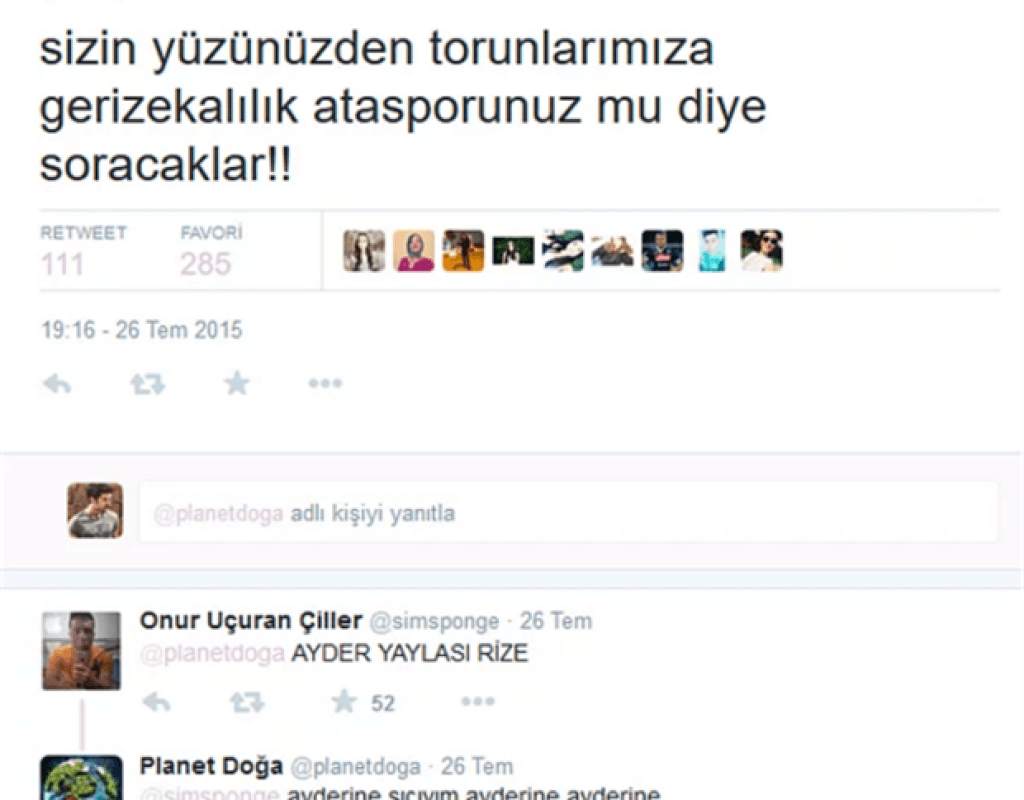Favorite the main tweet with the star icon
This screenshot has width=1024, height=800.
click(x=236, y=383)
